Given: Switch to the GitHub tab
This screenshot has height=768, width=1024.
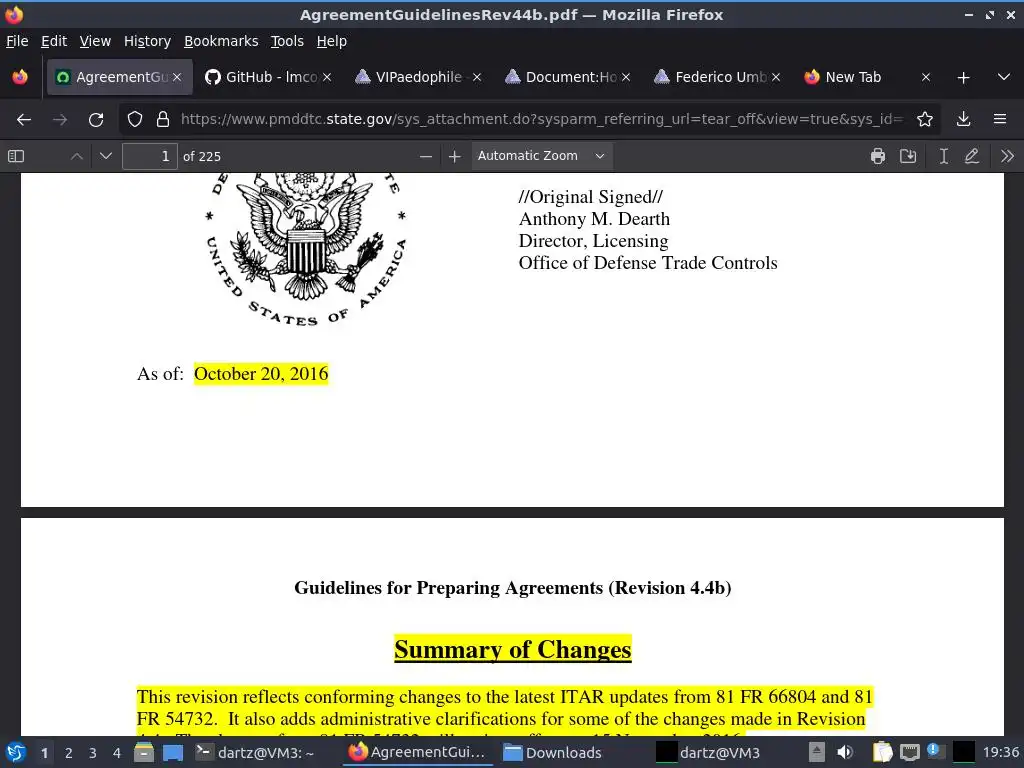Looking at the screenshot, I should 268,77.
